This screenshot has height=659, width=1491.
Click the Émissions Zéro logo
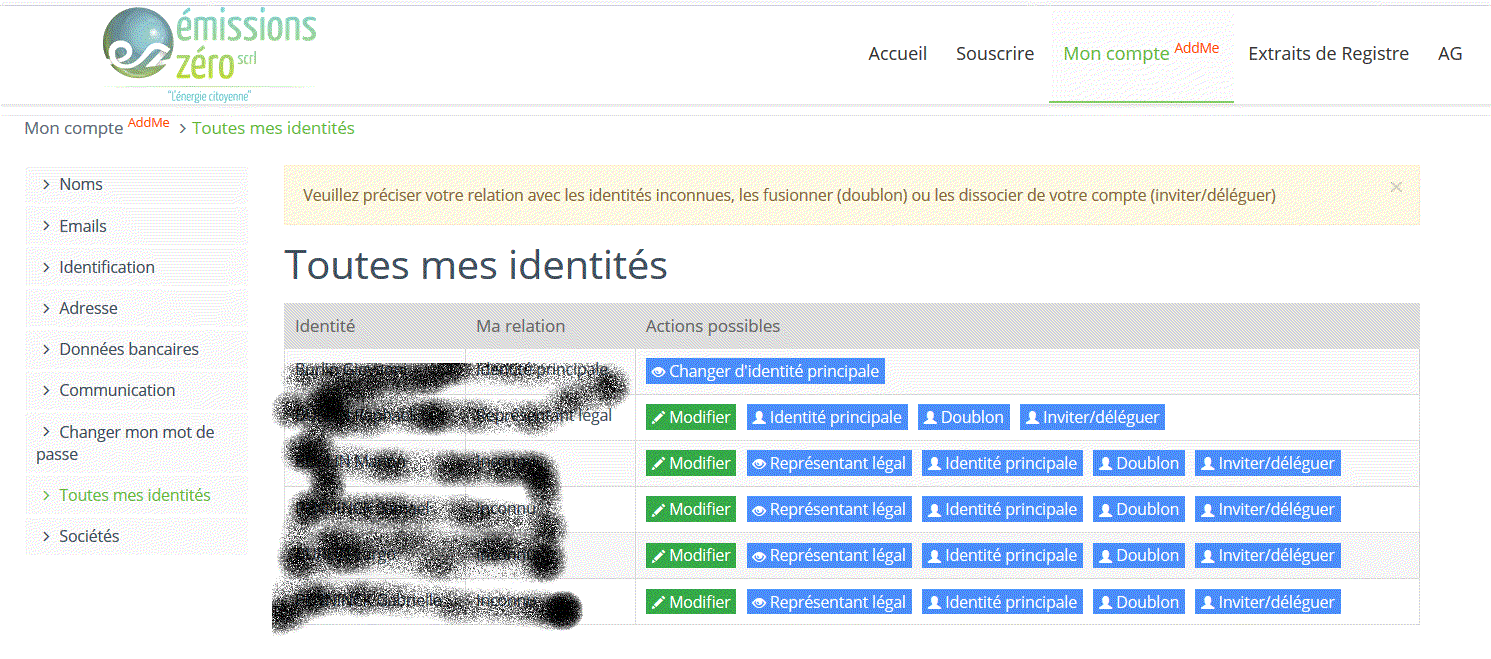[208, 54]
